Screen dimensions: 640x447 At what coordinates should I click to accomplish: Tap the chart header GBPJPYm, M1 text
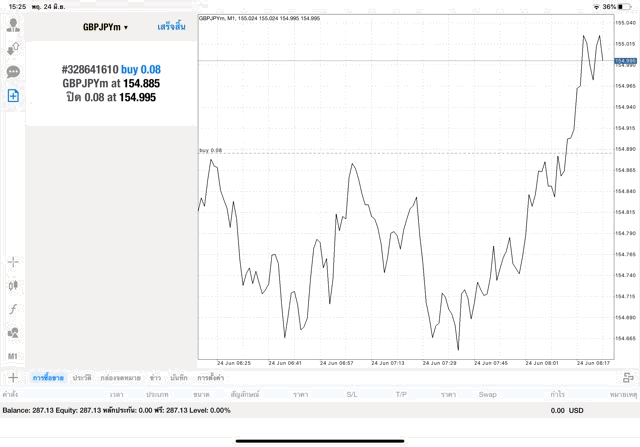259,18
